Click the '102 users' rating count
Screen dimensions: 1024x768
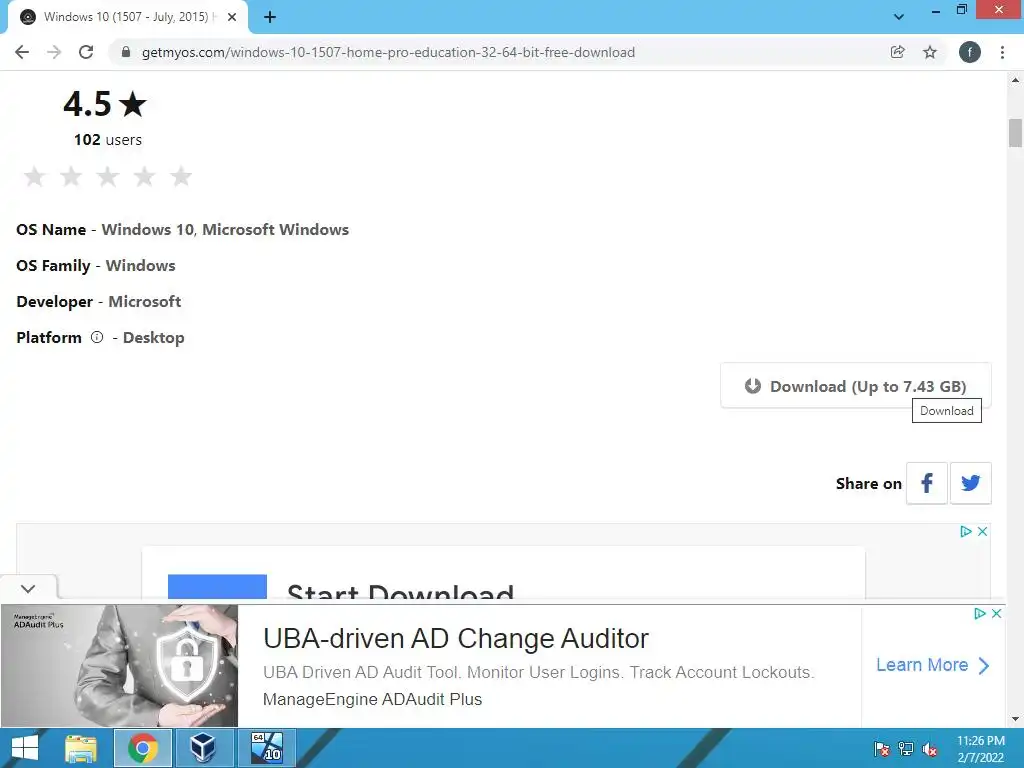108,140
